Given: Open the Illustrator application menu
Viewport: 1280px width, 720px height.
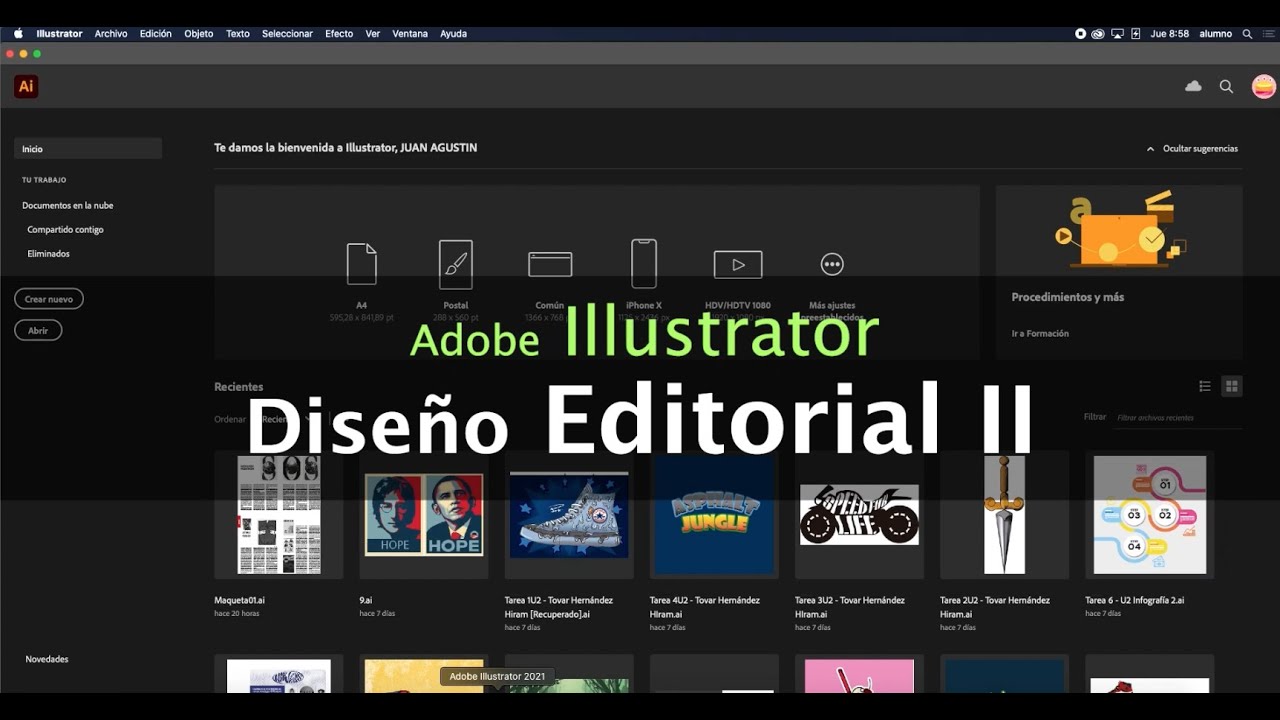Looking at the screenshot, I should point(59,33).
